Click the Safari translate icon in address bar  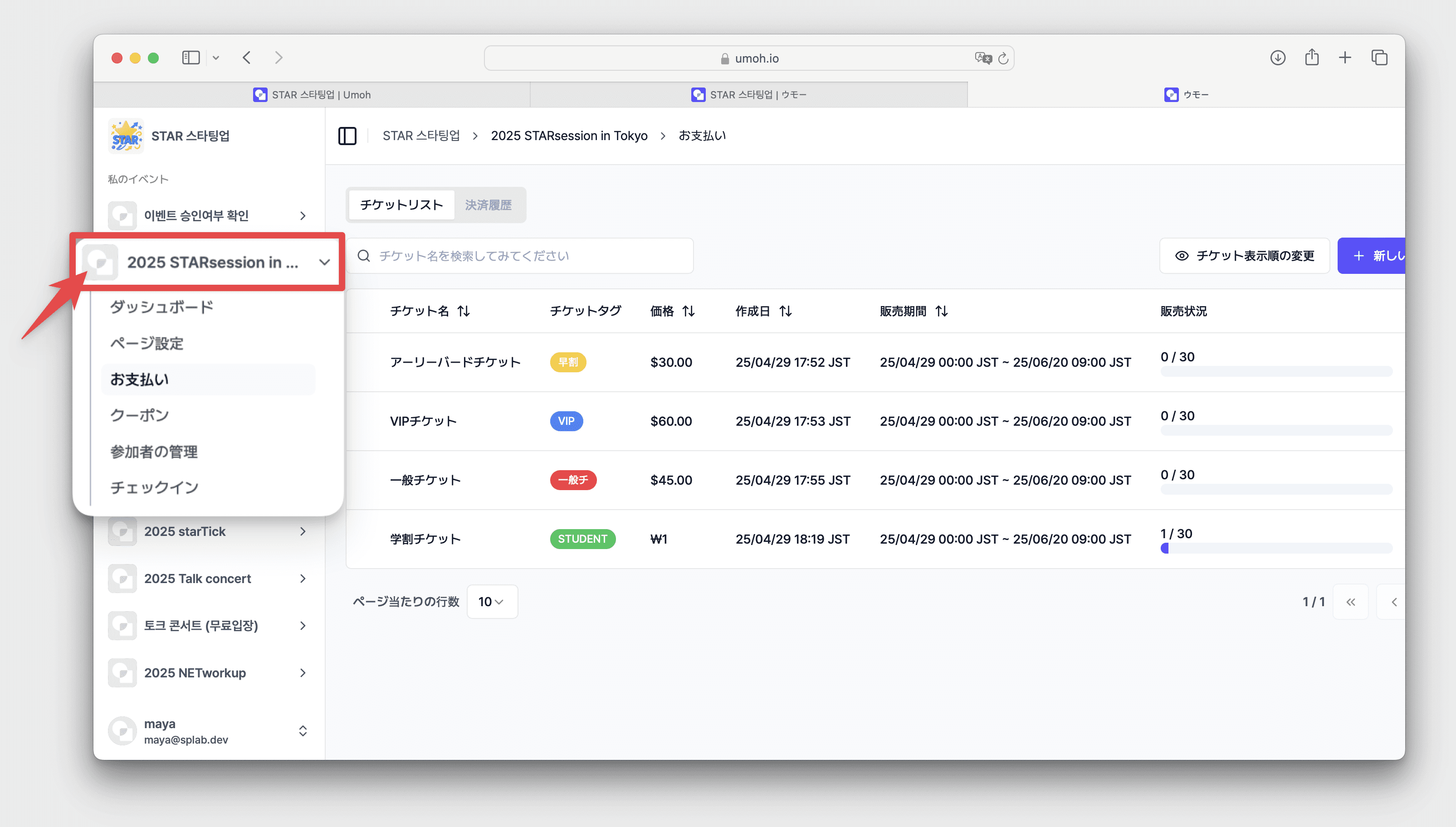pos(983,58)
